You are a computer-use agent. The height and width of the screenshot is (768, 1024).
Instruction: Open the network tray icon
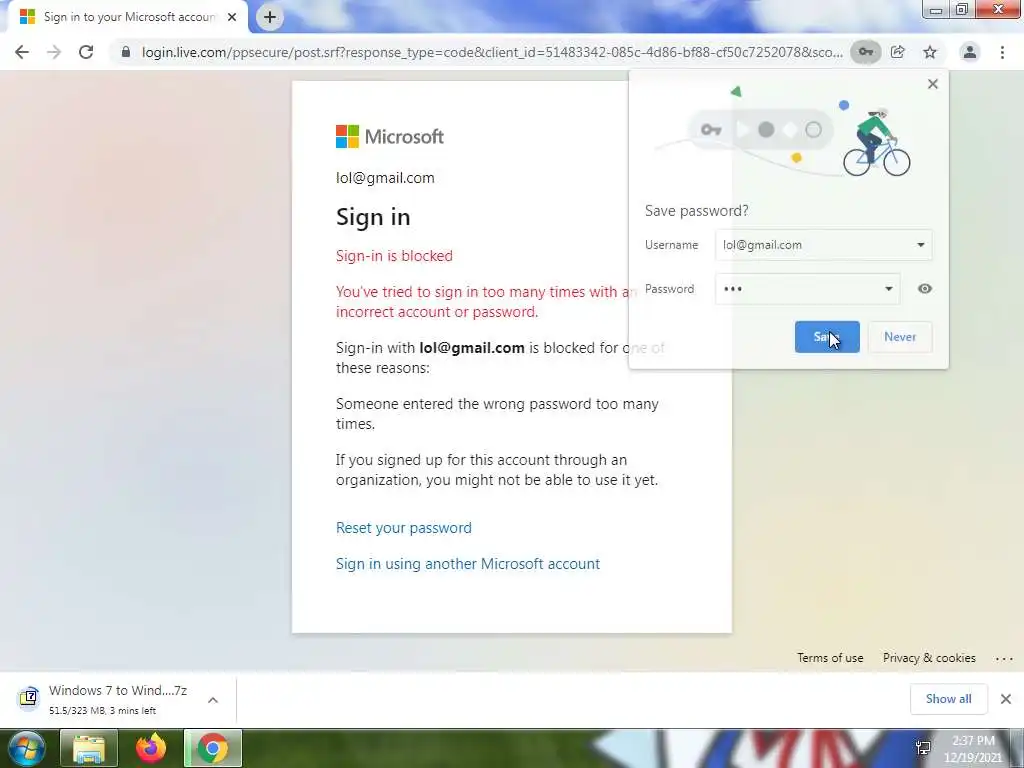923,748
